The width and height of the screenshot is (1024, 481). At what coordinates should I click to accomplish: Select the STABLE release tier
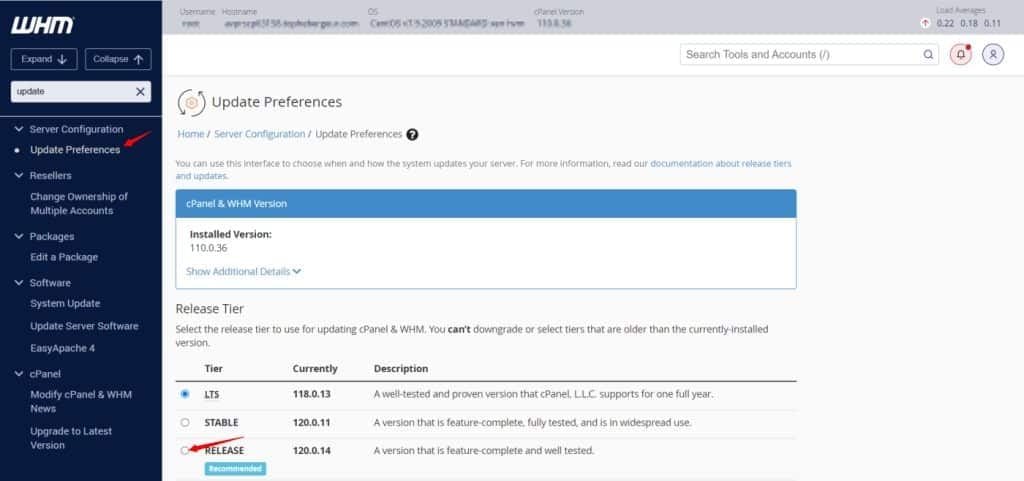coord(185,422)
